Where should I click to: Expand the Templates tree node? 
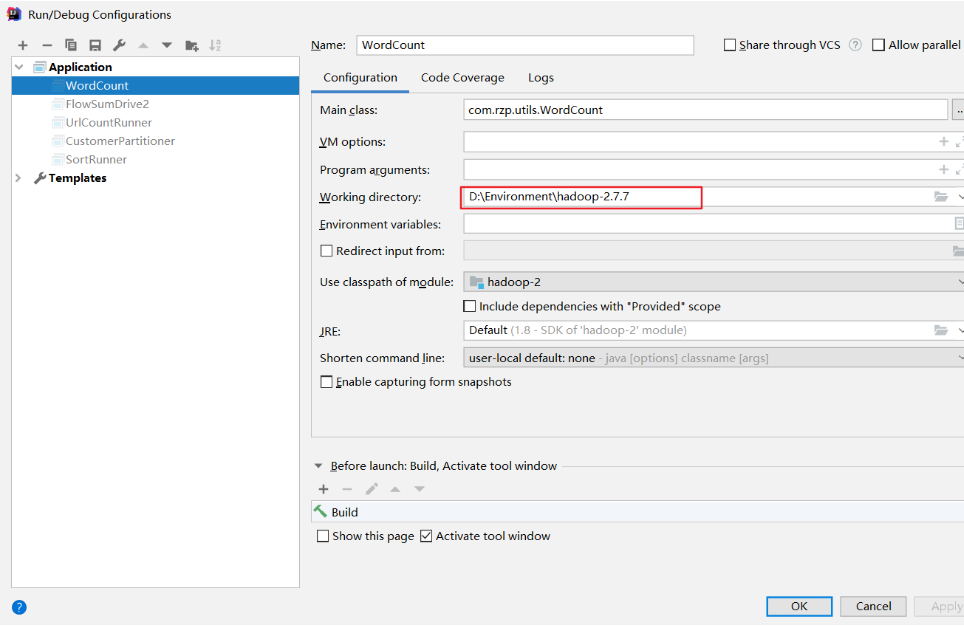tap(19, 178)
